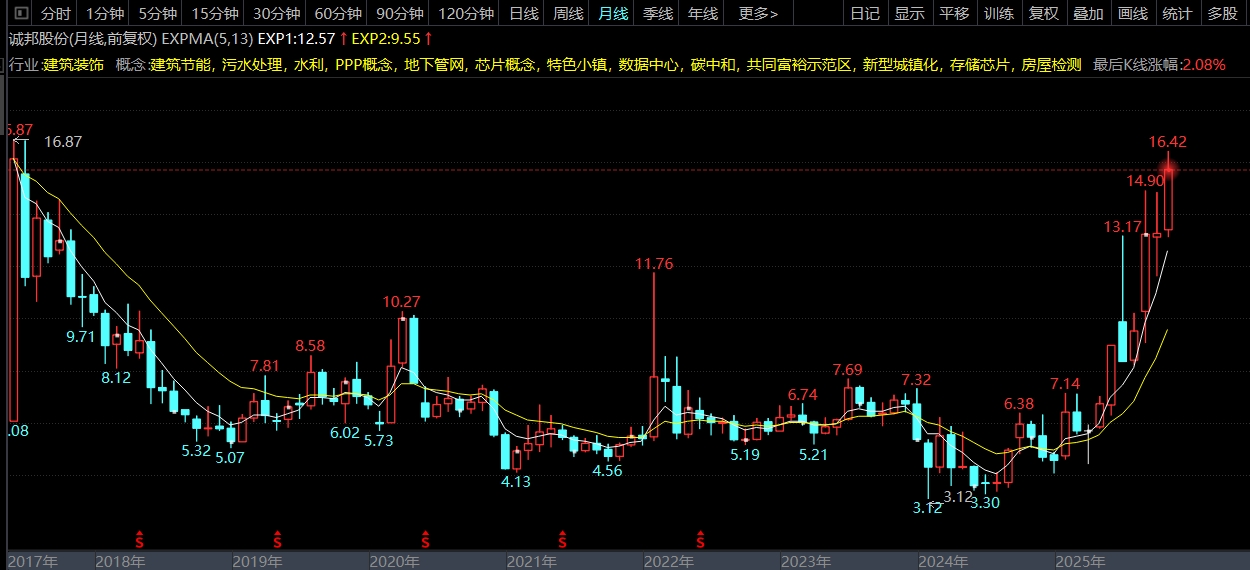Click the EXP2:9.55 indicator value

[x=387, y=38]
